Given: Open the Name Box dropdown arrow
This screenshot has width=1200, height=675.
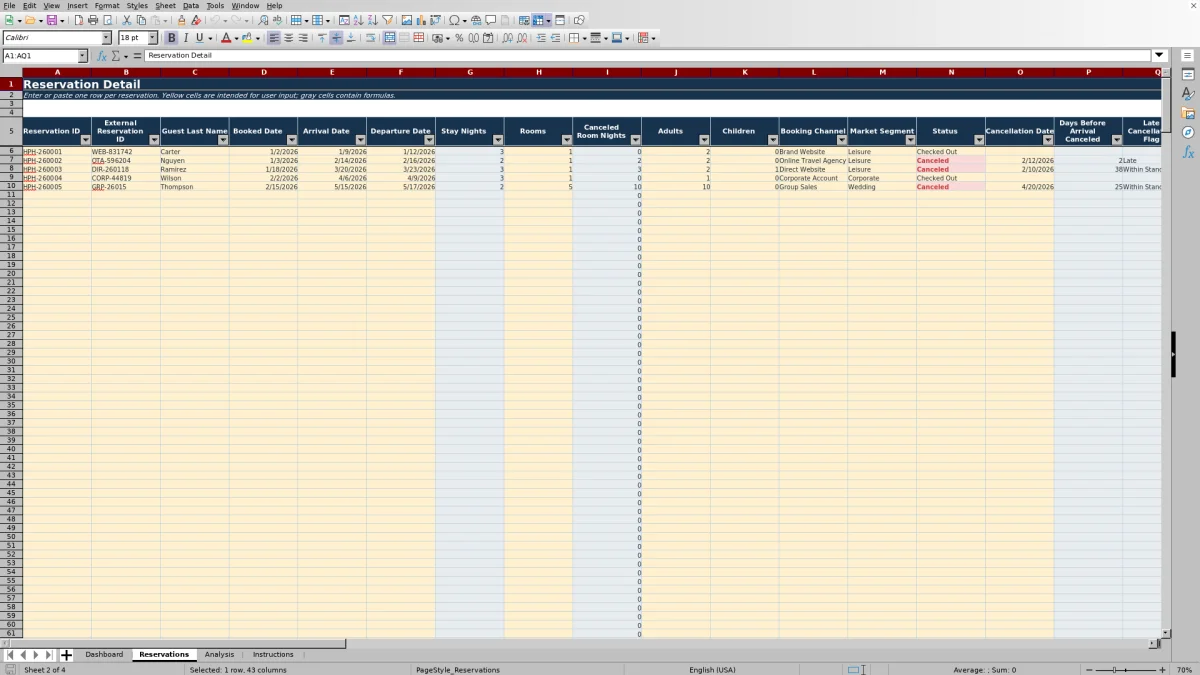Looking at the screenshot, I should [x=82, y=56].
